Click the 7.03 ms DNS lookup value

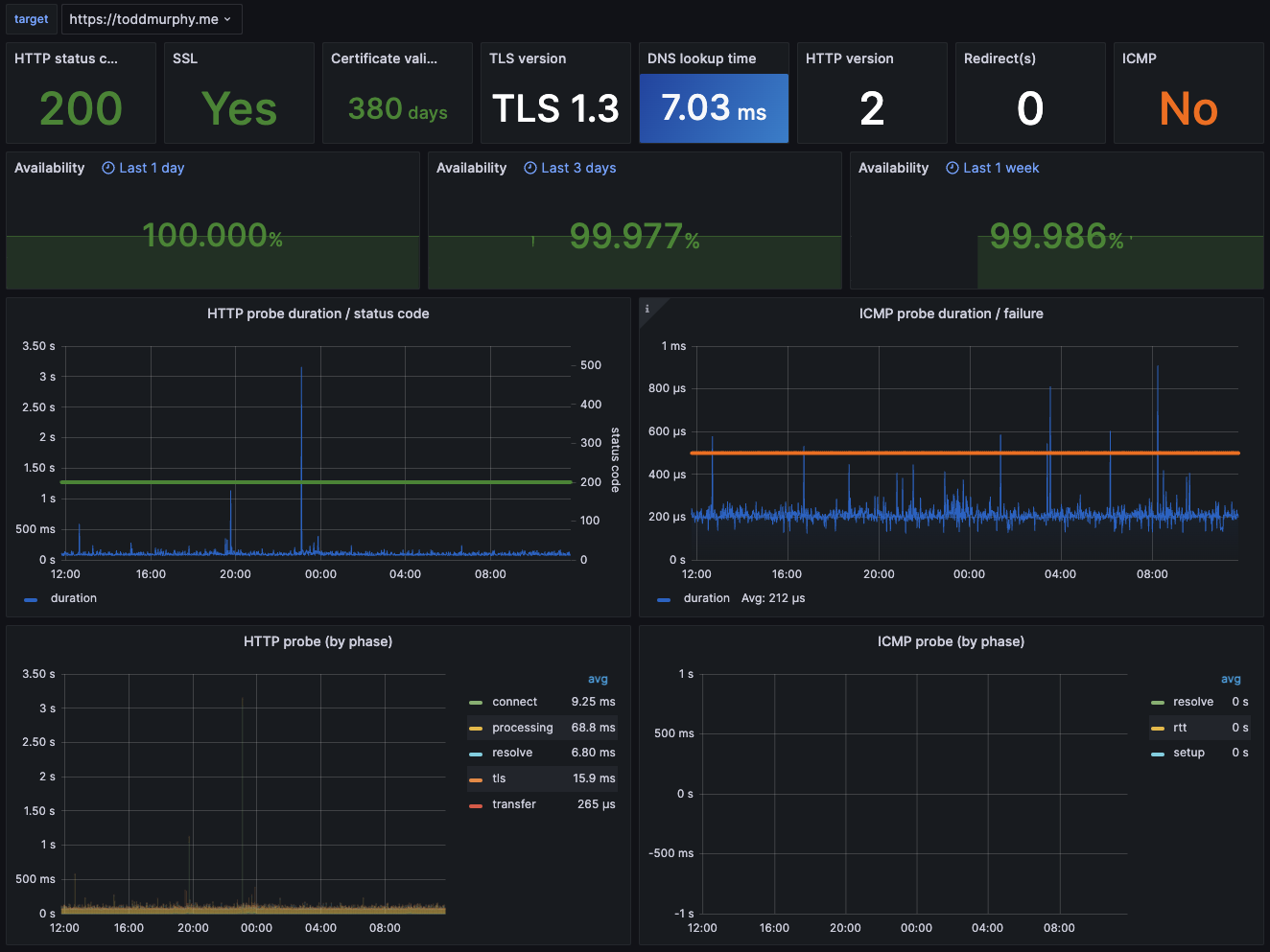click(714, 108)
